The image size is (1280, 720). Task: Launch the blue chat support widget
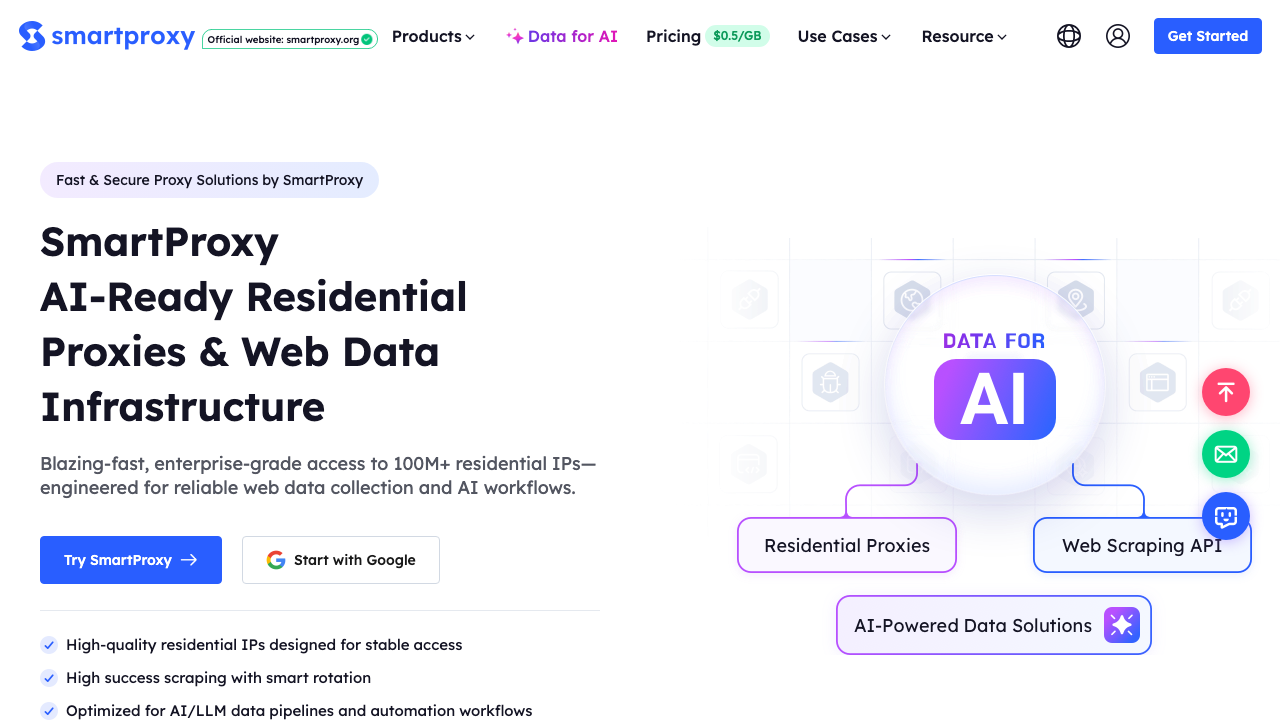(x=1226, y=516)
